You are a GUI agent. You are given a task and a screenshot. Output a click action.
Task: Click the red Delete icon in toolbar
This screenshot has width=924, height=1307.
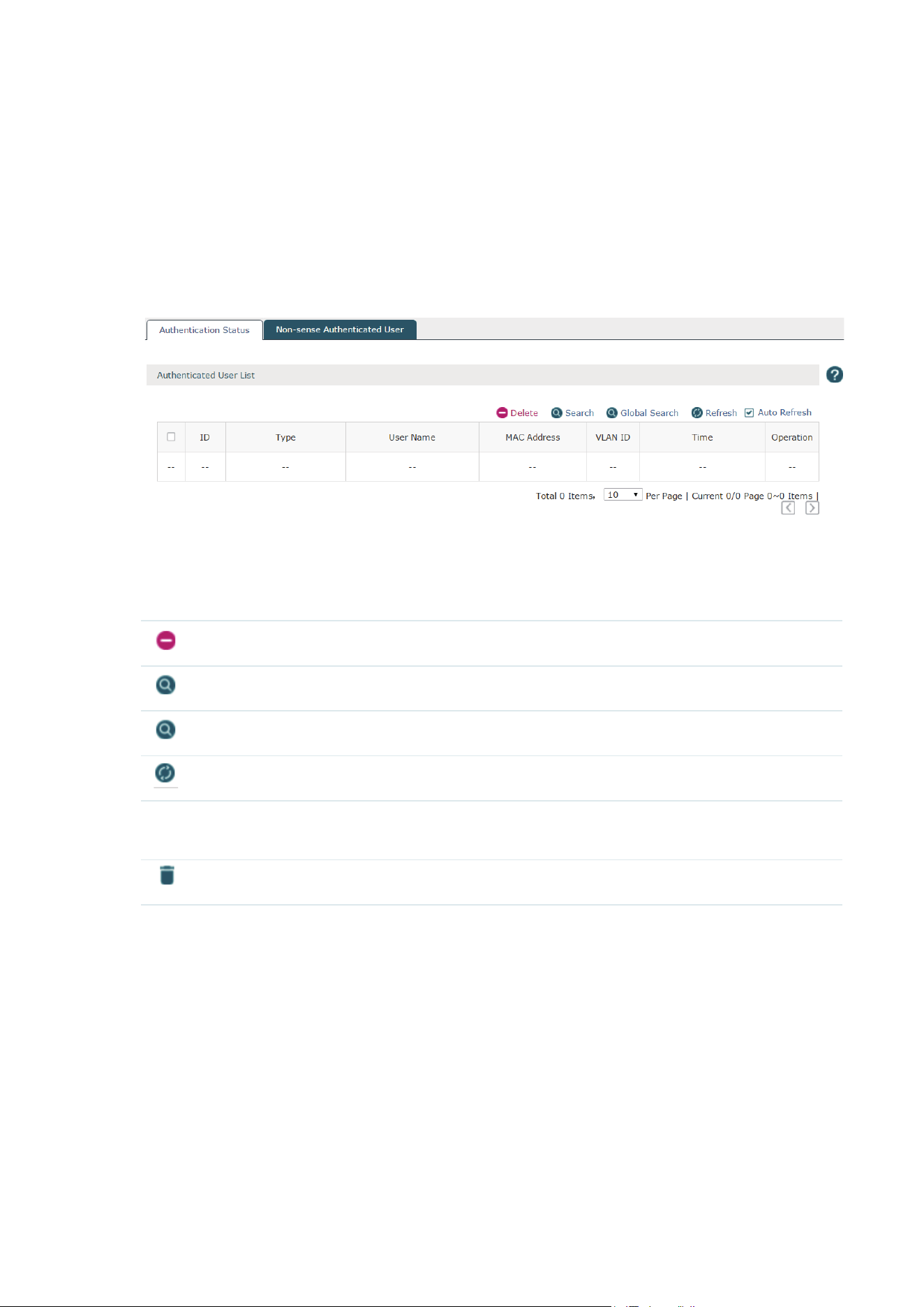[502, 413]
